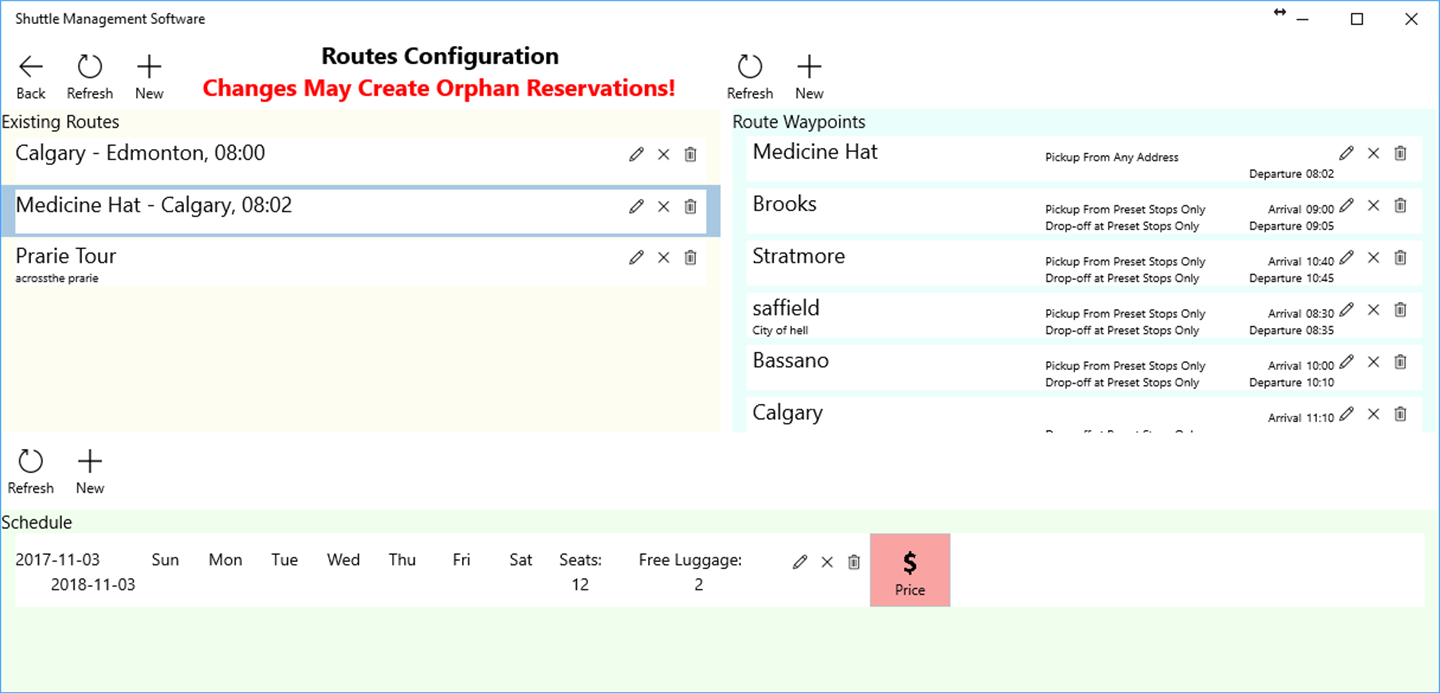The width and height of the screenshot is (1440, 693).
Task: Delete the schedule entry with trash icon
Action: [854, 562]
